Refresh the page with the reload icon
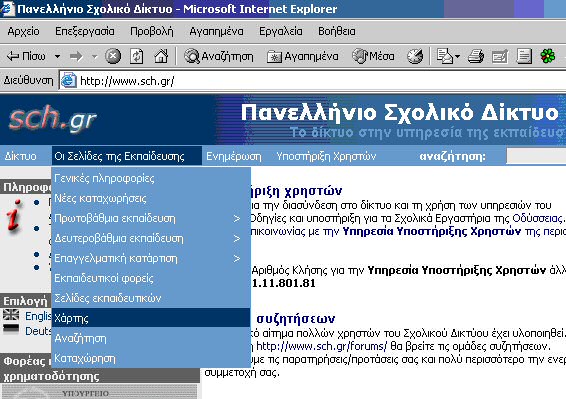566x399 pixels. coord(136,56)
